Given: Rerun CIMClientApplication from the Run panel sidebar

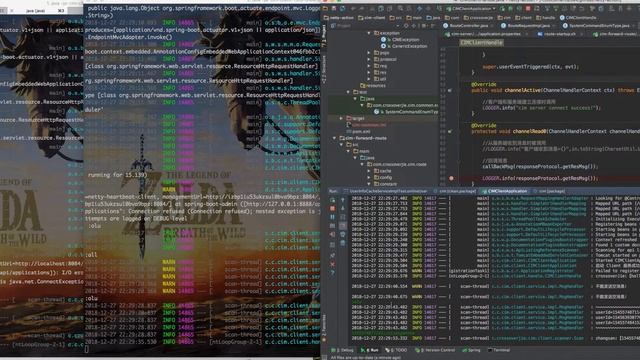Looking at the screenshot, I should coord(333,200).
